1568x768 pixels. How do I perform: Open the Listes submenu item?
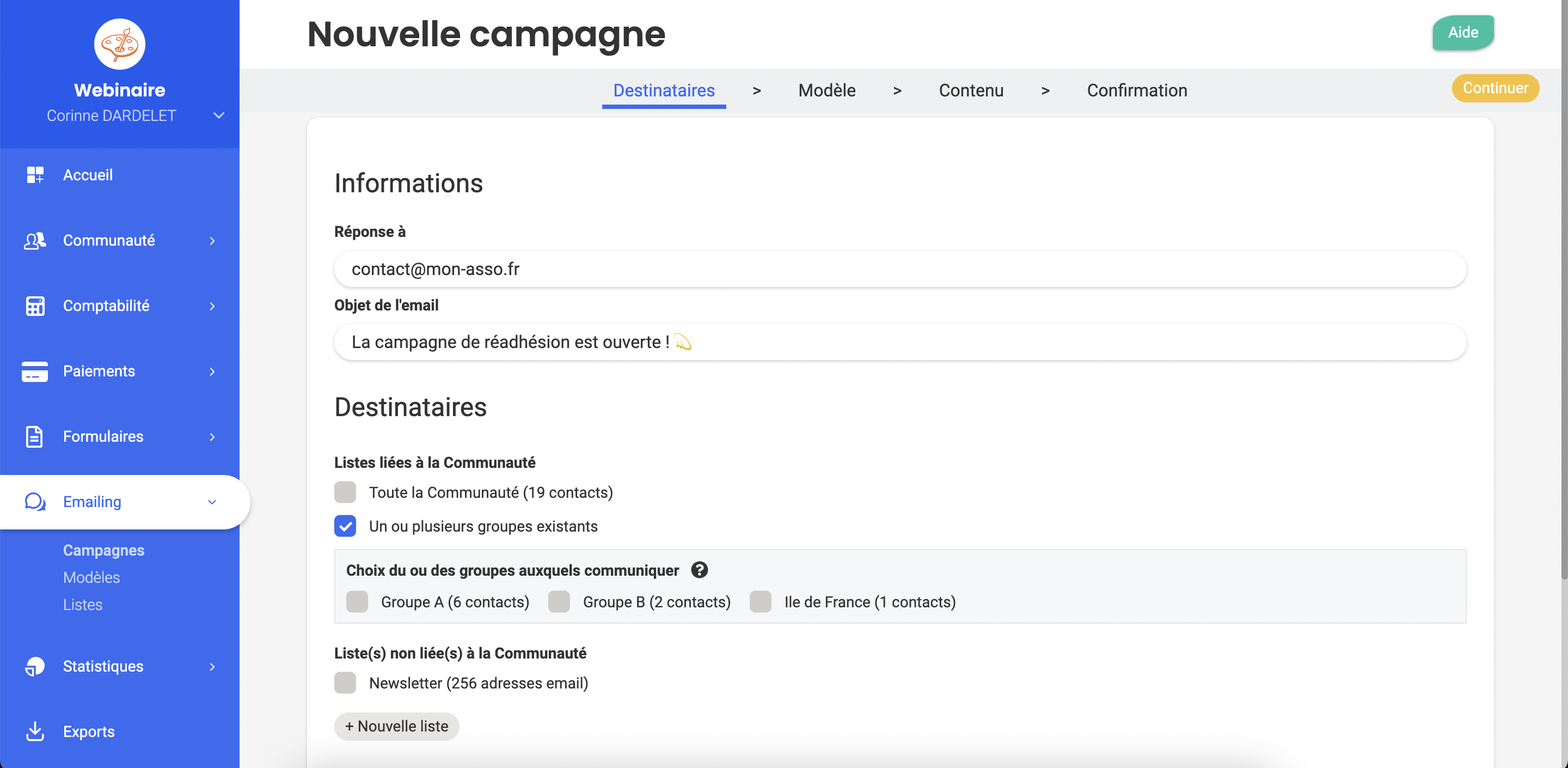83,605
